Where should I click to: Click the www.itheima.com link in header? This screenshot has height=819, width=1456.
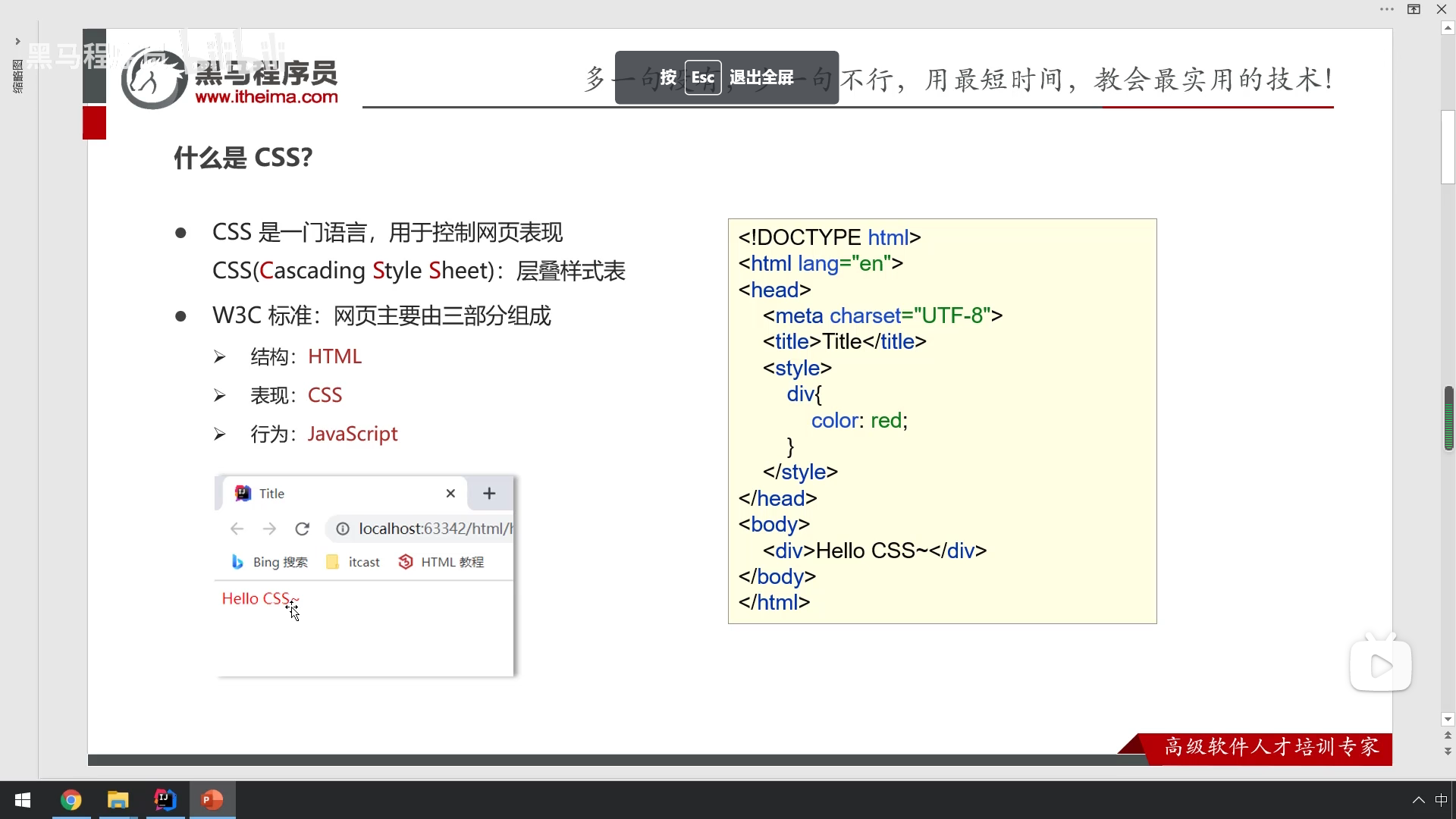click(x=266, y=97)
